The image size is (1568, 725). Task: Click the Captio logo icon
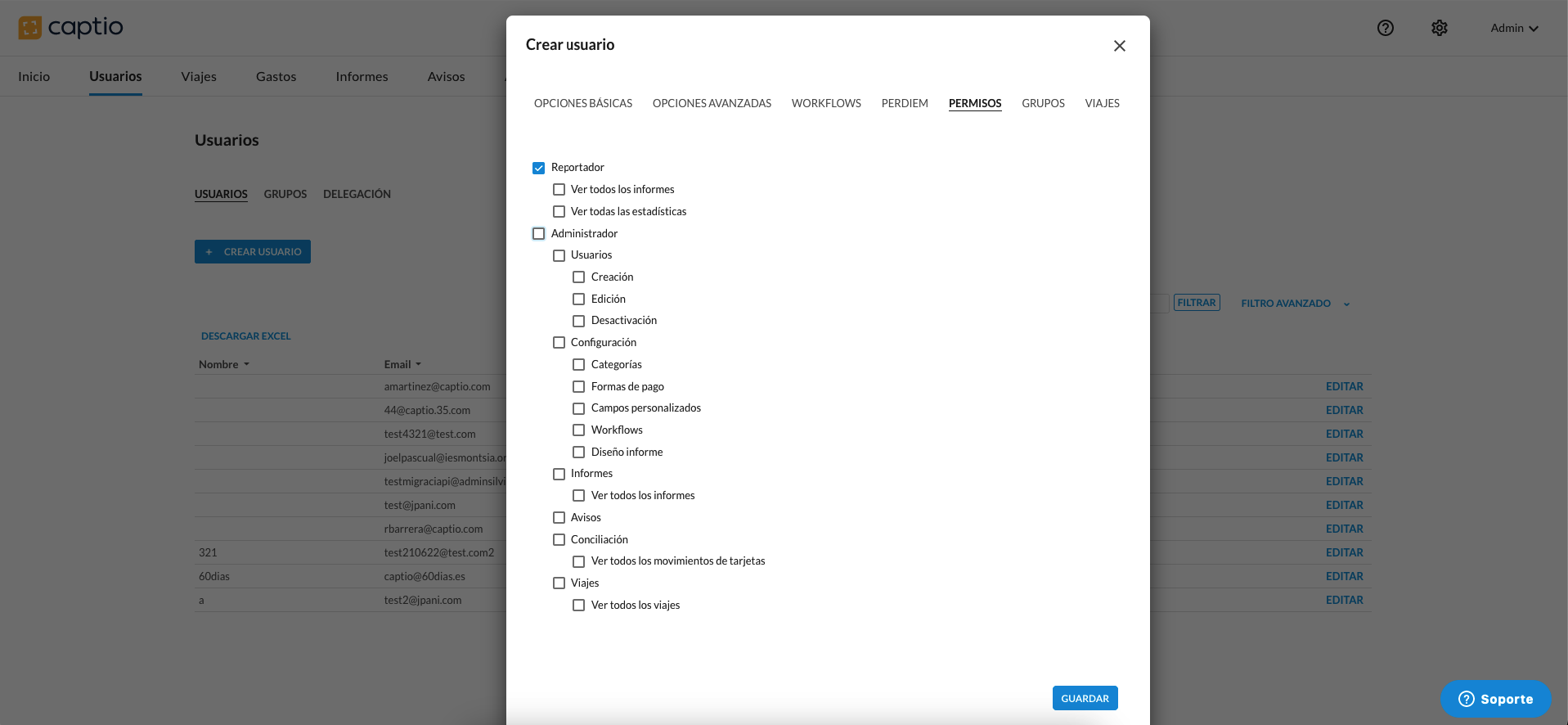click(x=30, y=28)
